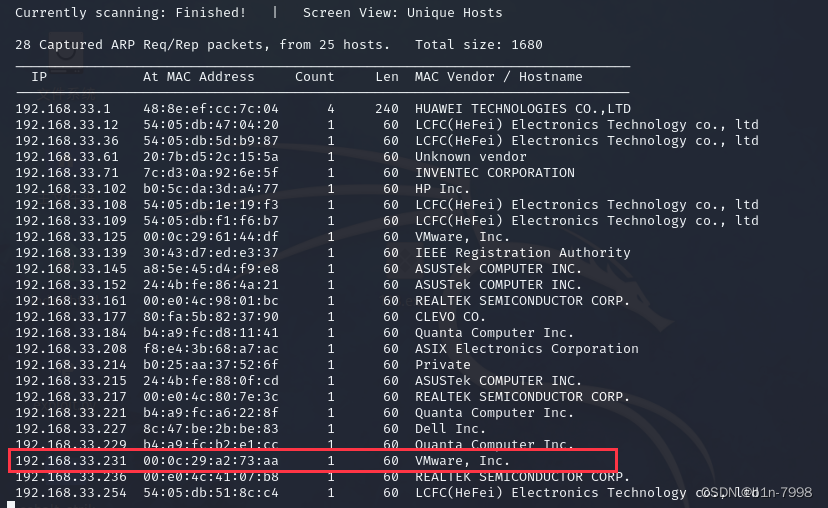Select MAC address b4:a9:fc:a6:22:8f
The width and height of the screenshot is (828, 508).
pyautogui.click(x=211, y=412)
